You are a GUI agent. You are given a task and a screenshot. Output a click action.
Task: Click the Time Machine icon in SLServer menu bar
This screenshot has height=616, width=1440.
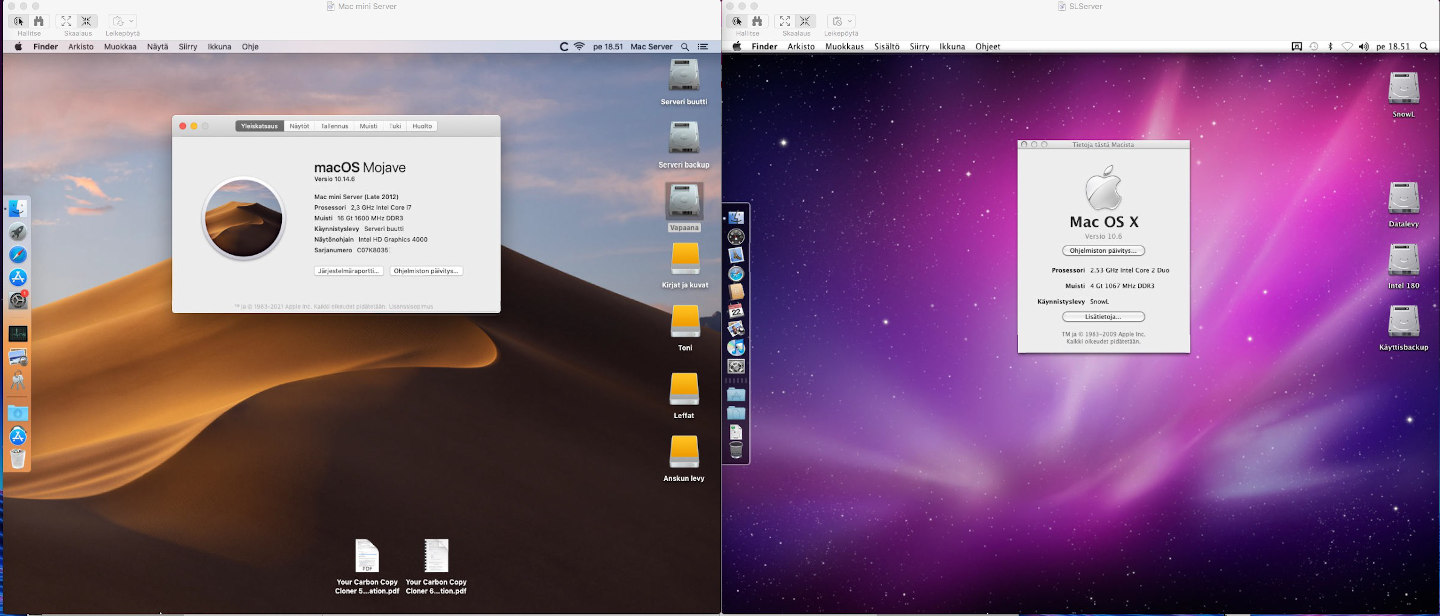tap(1313, 46)
